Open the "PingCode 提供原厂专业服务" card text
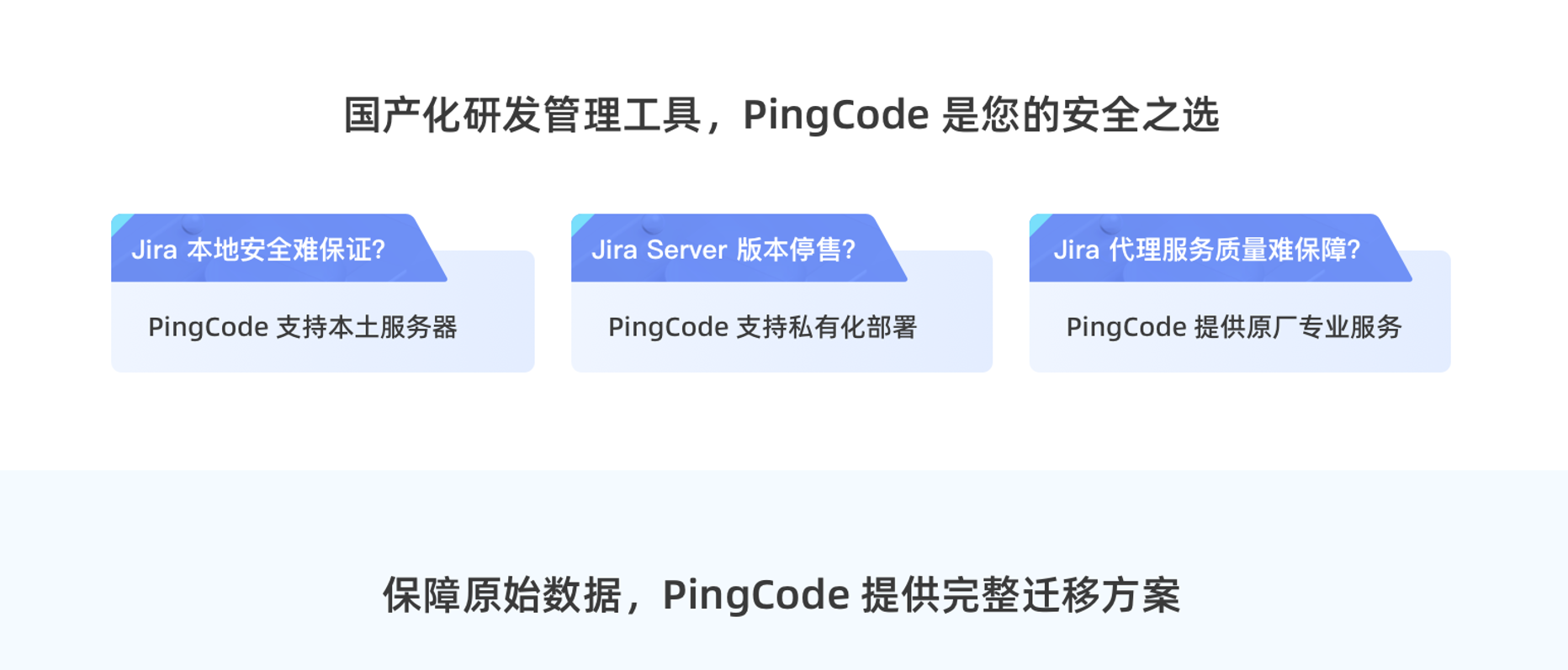This screenshot has width=1568, height=670. [x=1233, y=327]
